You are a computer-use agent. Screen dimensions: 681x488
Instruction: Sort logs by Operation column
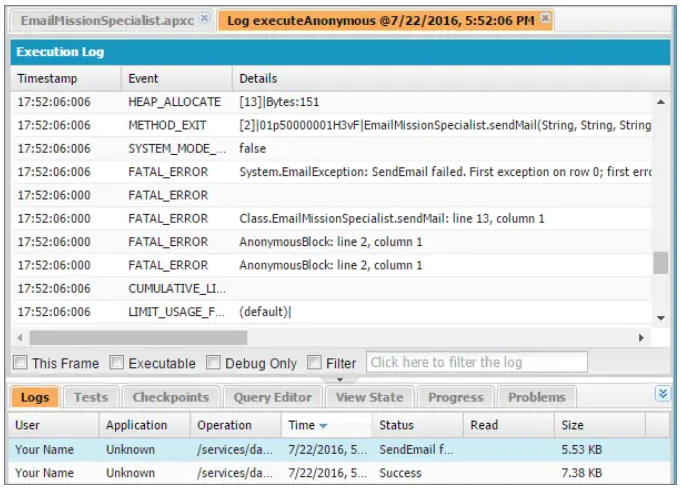click(x=235, y=425)
